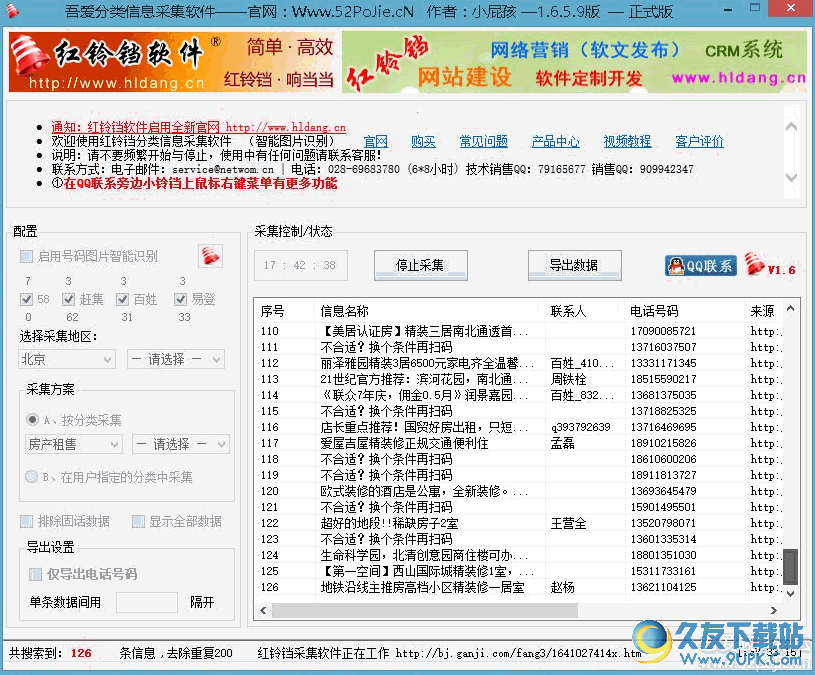Click the table's vertical scrollbar down arrow
815x675 pixels.
[791, 593]
